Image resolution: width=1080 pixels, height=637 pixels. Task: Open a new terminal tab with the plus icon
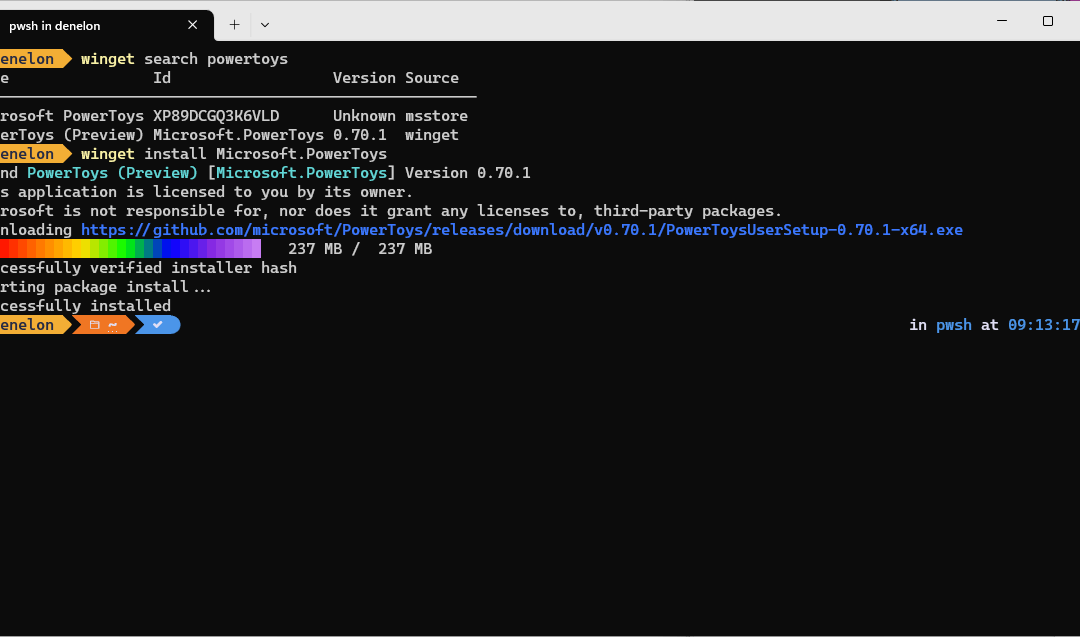pos(234,24)
